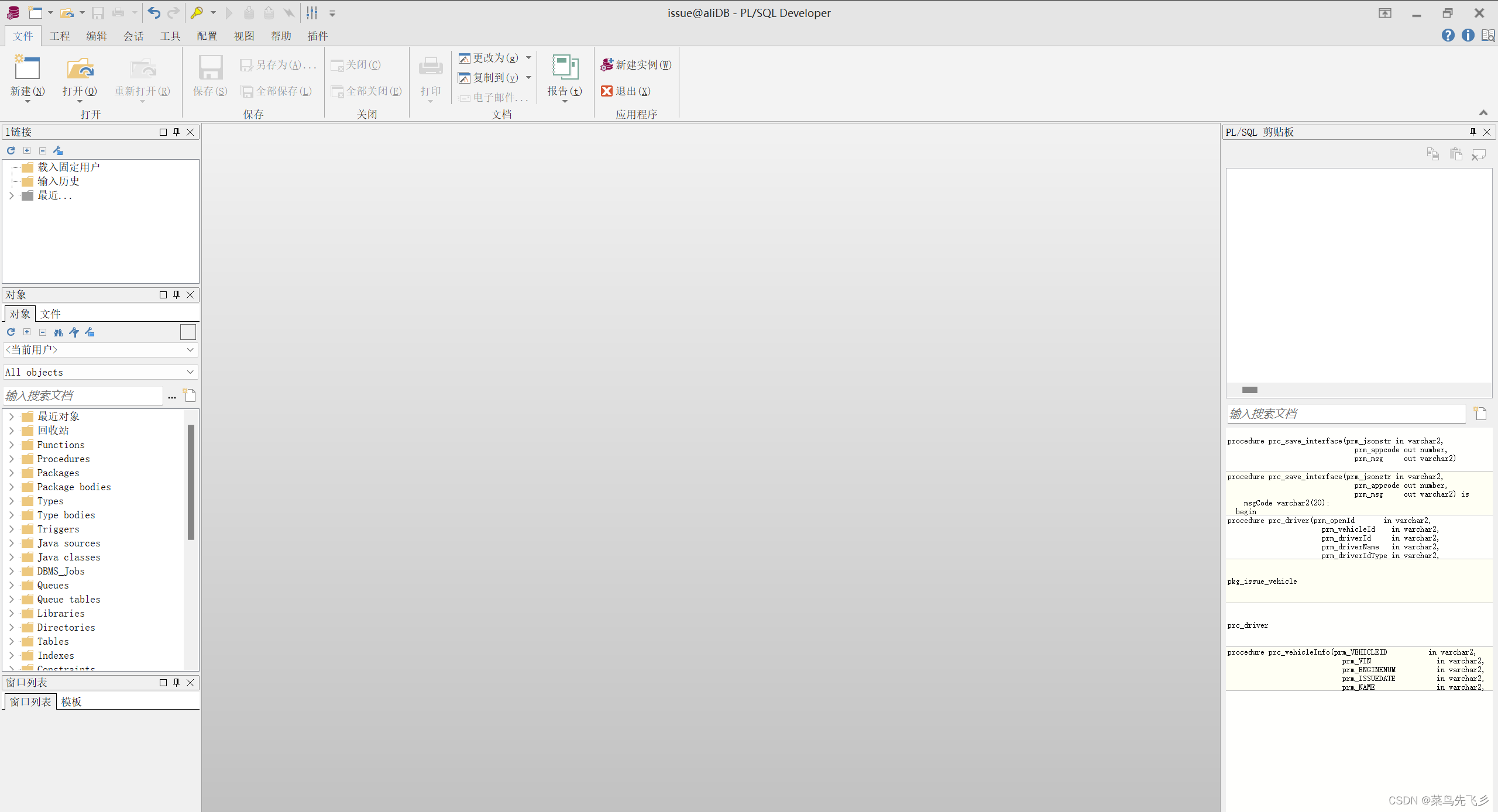Click the 新建 (New) document icon

coord(27,68)
